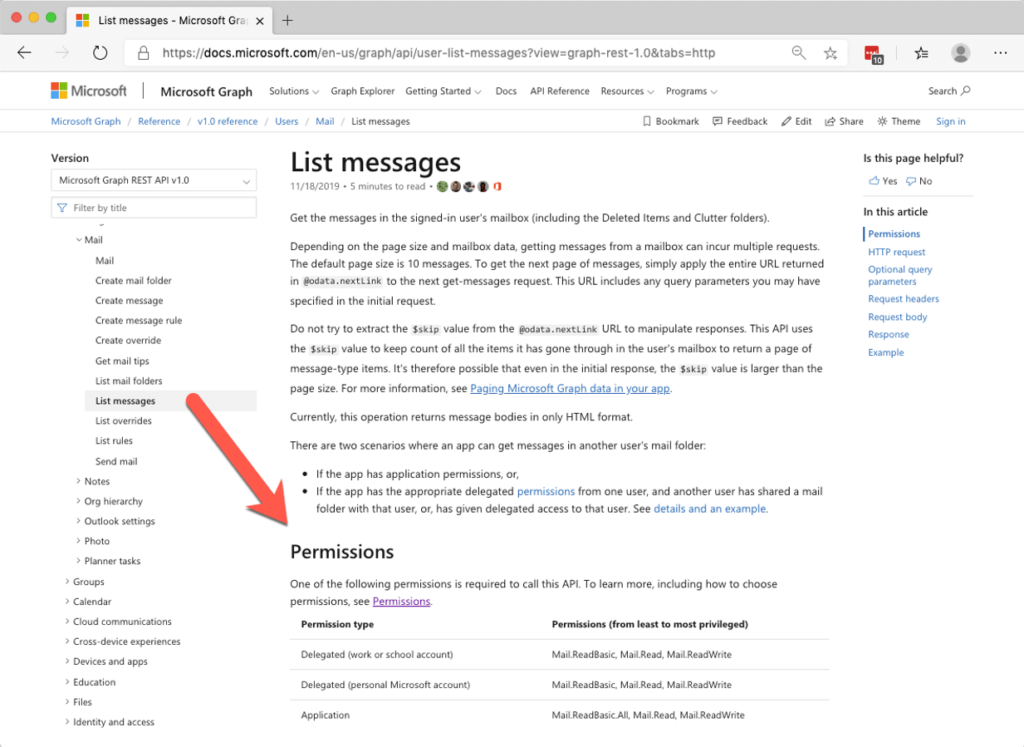Open the Paging Microsoft Graph data link
This screenshot has width=1024, height=747.
(x=570, y=388)
